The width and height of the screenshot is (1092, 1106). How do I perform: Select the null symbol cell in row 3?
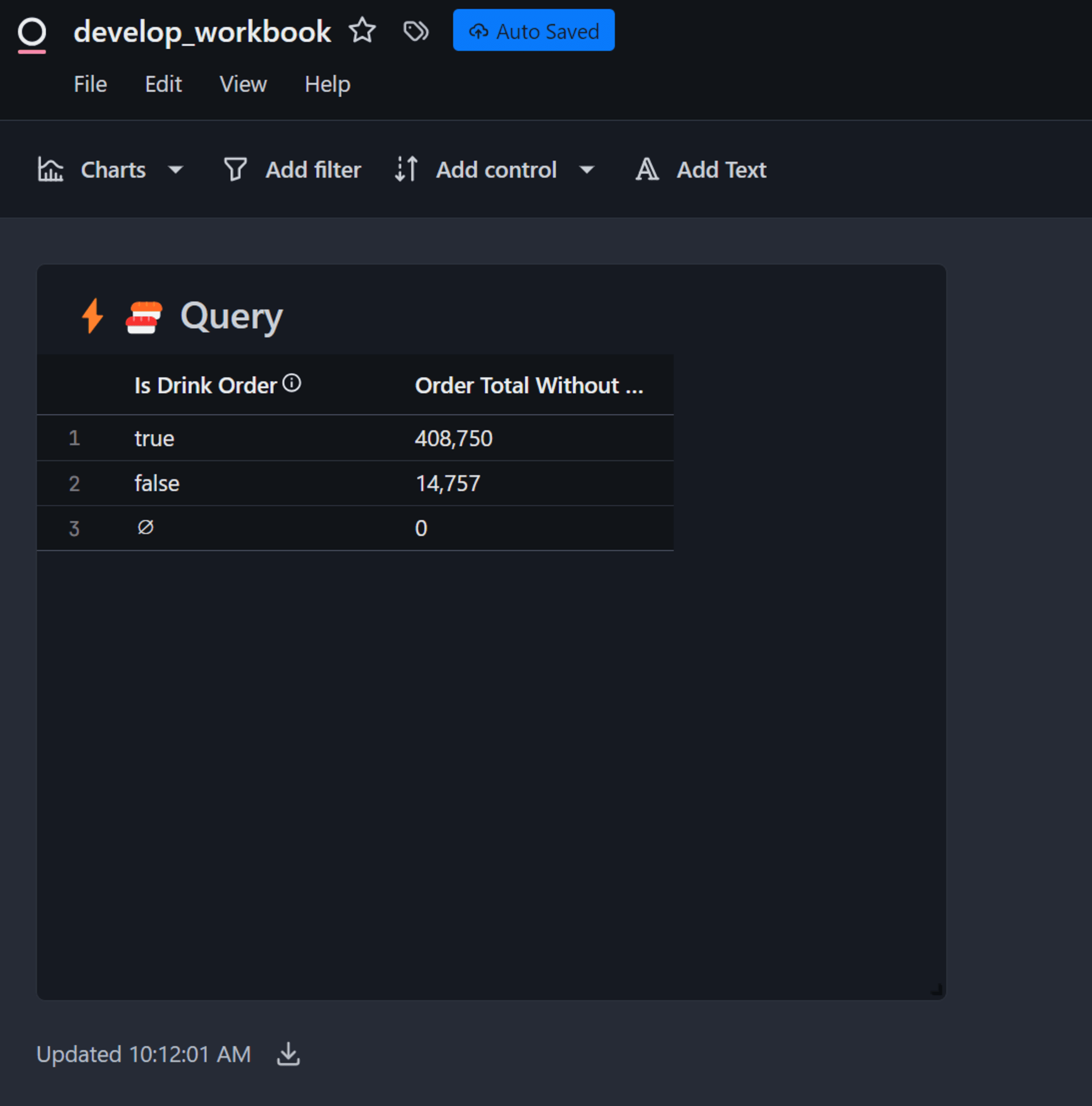coord(145,527)
